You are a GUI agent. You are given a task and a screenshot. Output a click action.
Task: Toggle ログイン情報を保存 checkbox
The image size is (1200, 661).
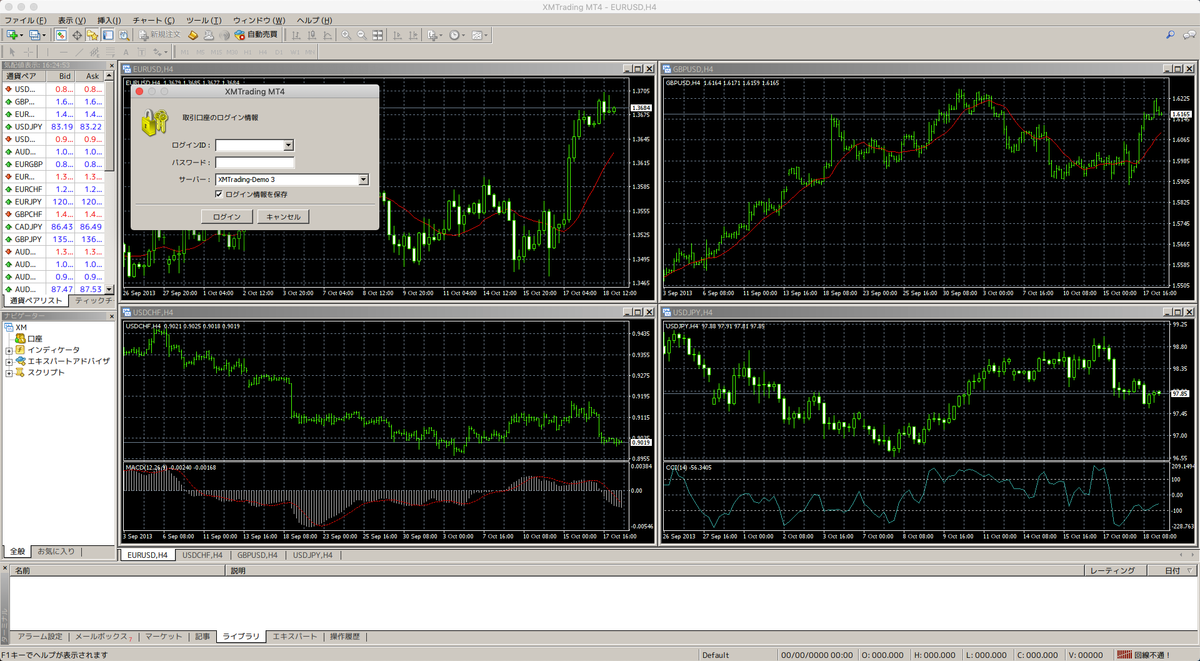coord(219,194)
